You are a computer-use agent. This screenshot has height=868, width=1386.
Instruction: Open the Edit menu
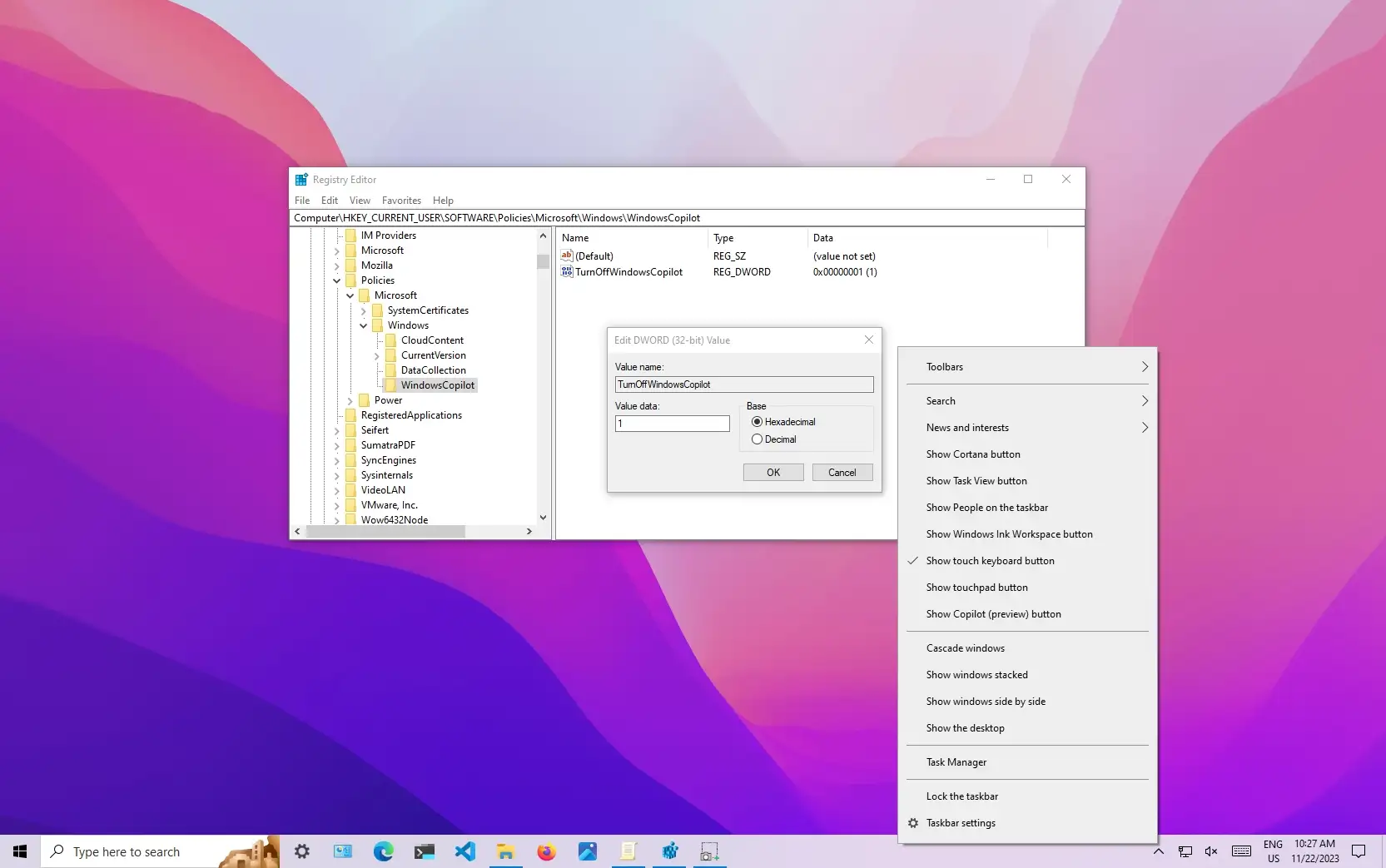pos(330,201)
